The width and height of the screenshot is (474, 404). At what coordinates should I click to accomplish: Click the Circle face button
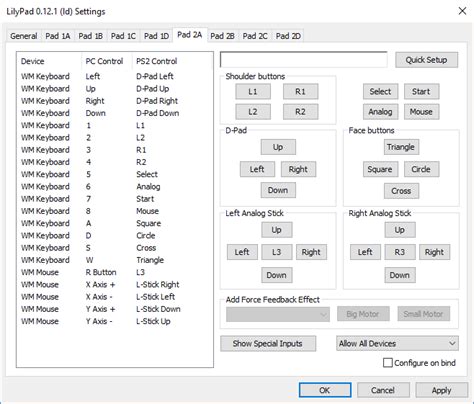pos(421,169)
